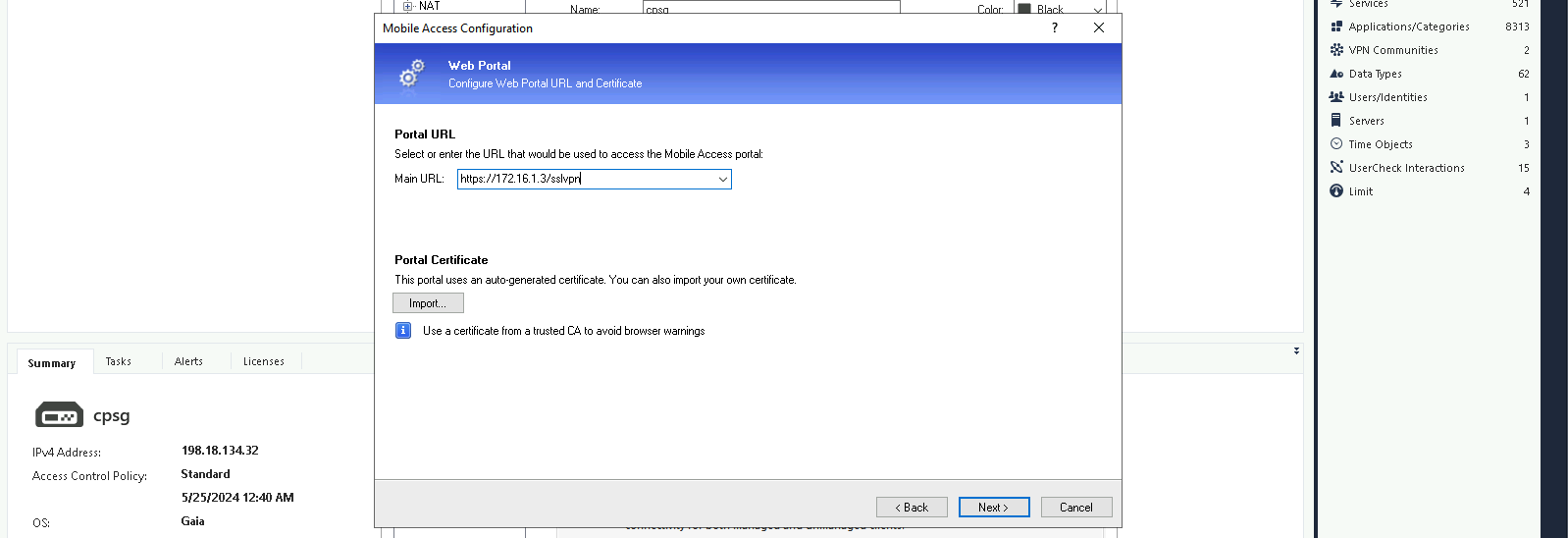Screen dimensions: 1568x538
Task: Click the blue certificate info icon
Action: (403, 331)
